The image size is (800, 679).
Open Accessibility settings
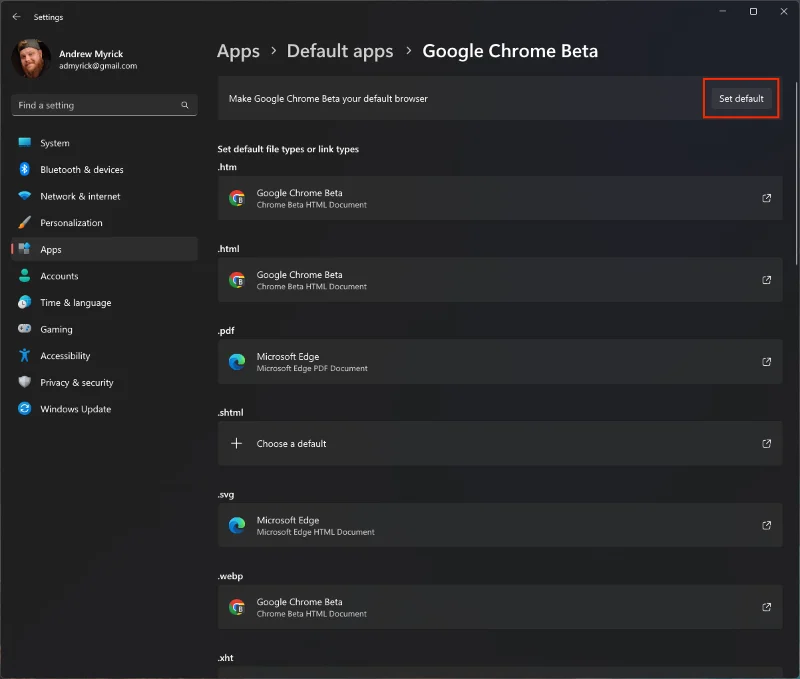pos(104,356)
